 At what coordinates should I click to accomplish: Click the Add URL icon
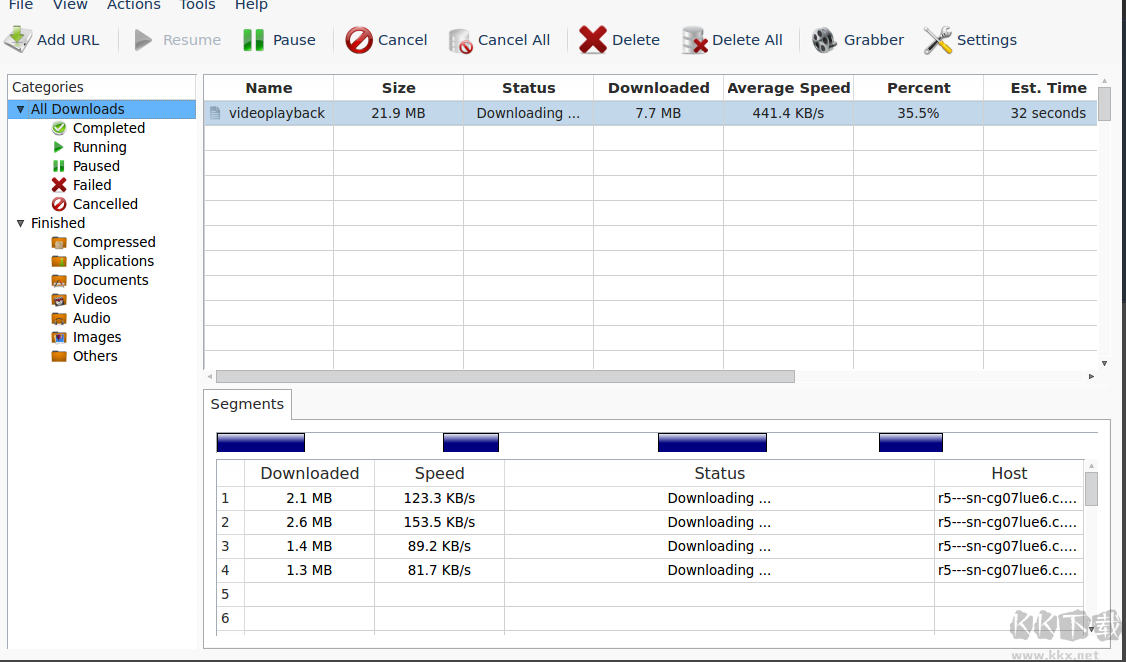tap(17, 39)
